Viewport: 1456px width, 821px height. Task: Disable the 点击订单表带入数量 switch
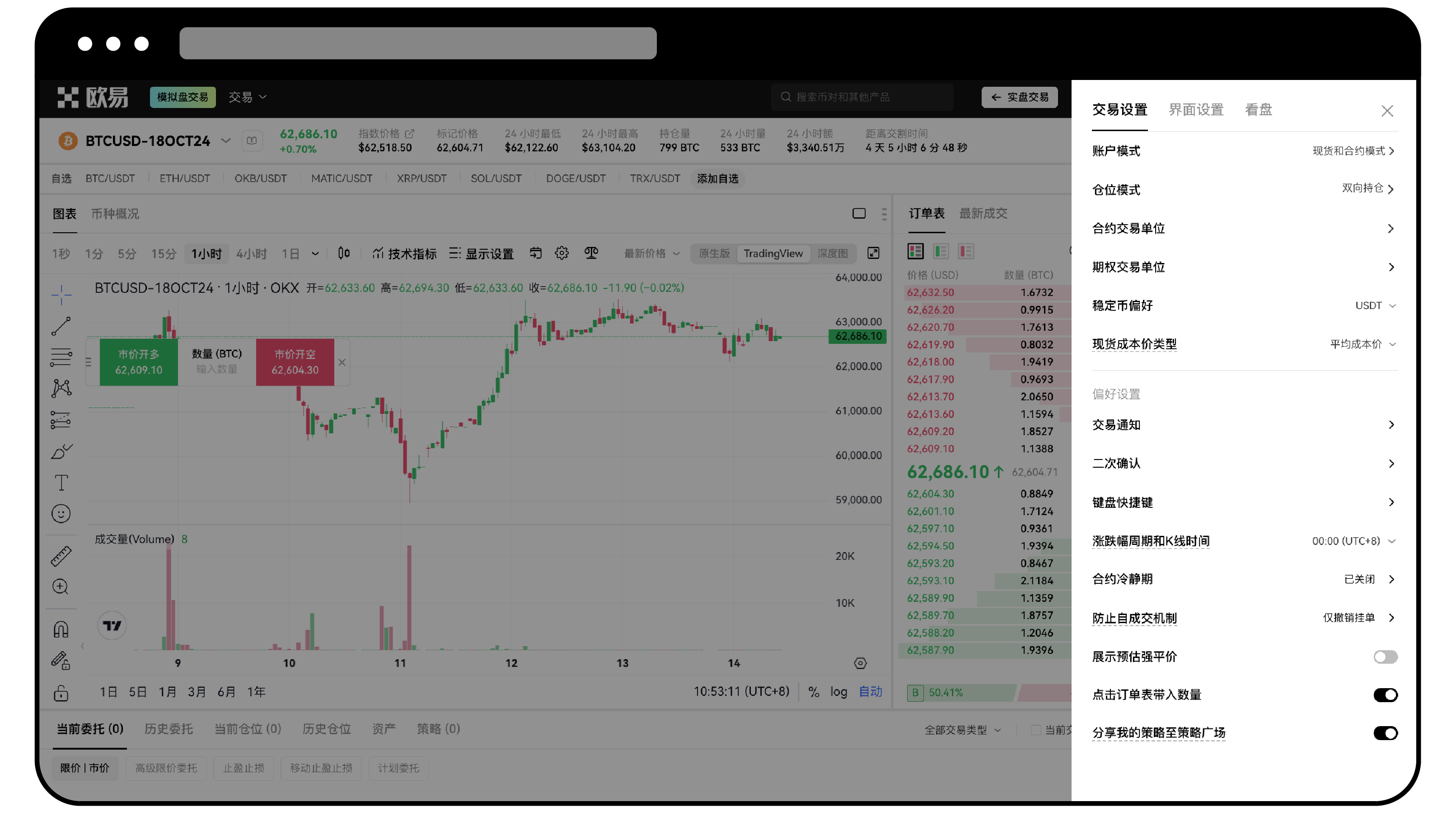pos(1386,695)
